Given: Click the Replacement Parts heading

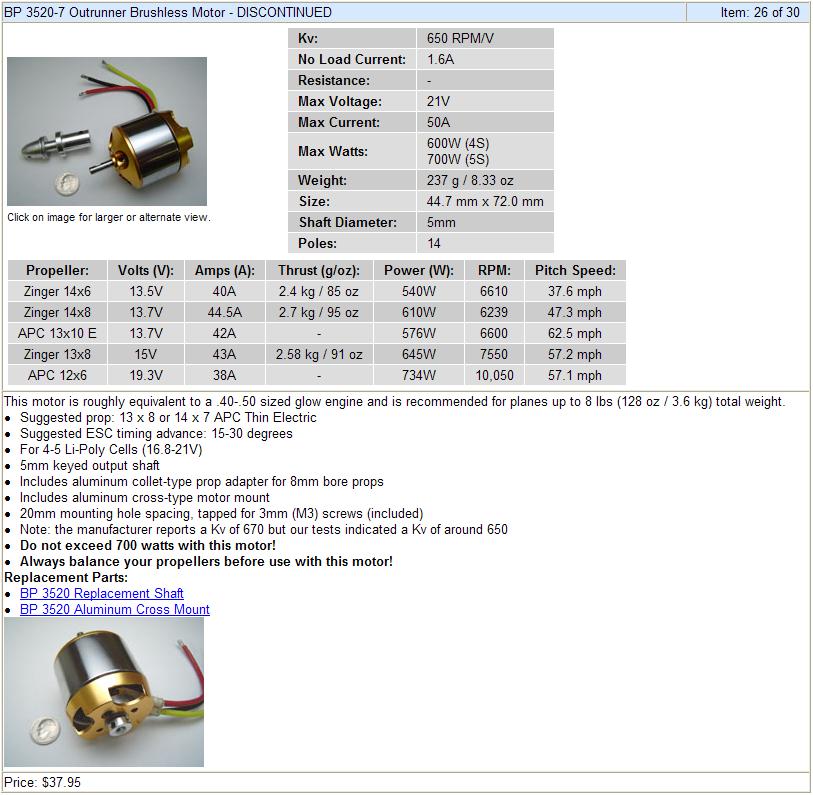Looking at the screenshot, I should click(66, 578).
